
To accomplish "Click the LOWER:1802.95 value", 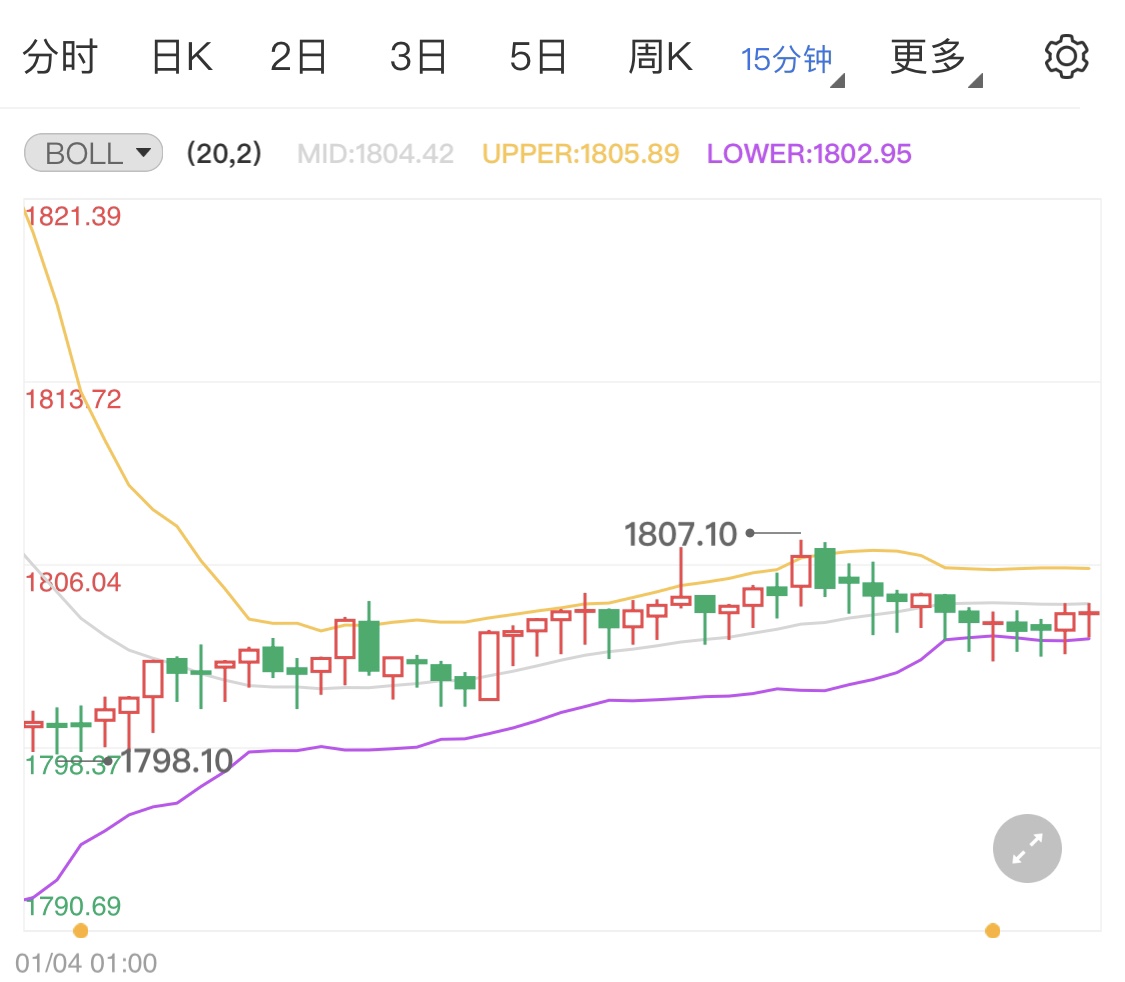I will point(809,154).
